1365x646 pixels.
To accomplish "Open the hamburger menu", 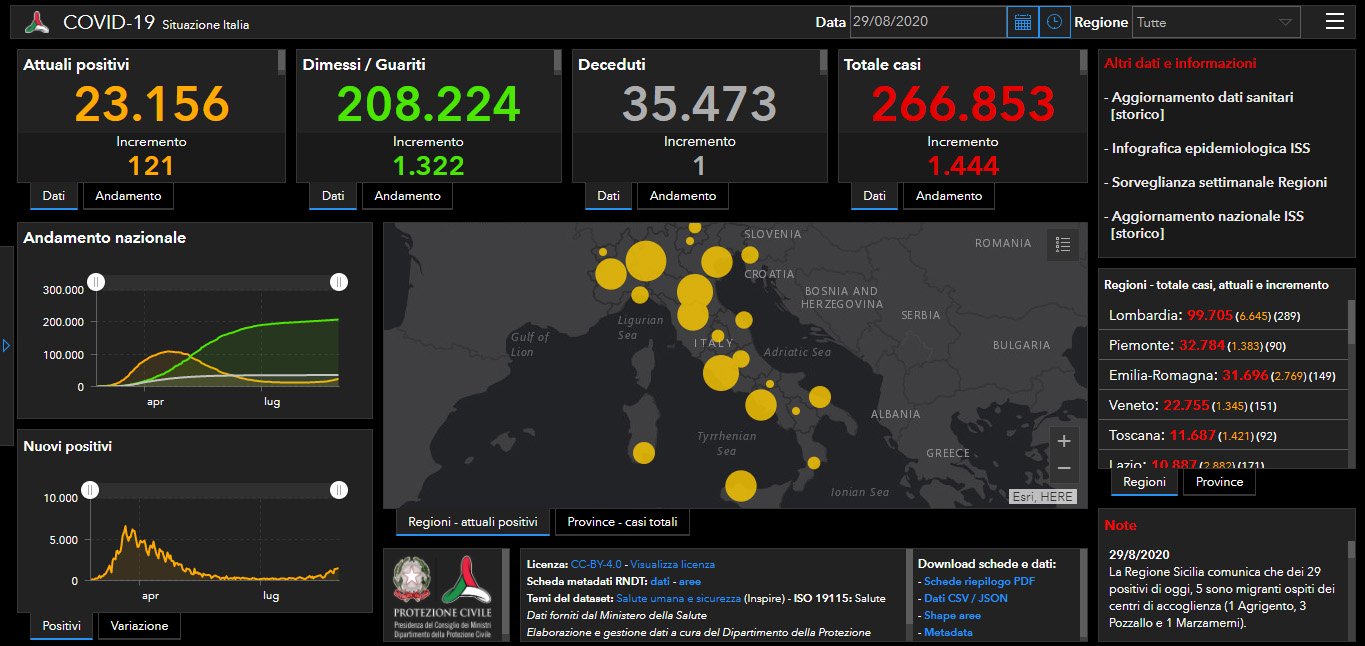I will pos(1334,22).
